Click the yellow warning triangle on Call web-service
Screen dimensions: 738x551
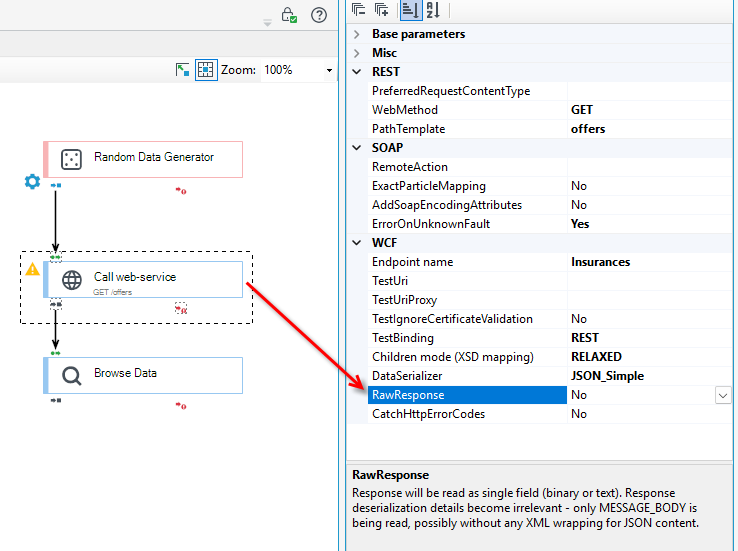(32, 269)
